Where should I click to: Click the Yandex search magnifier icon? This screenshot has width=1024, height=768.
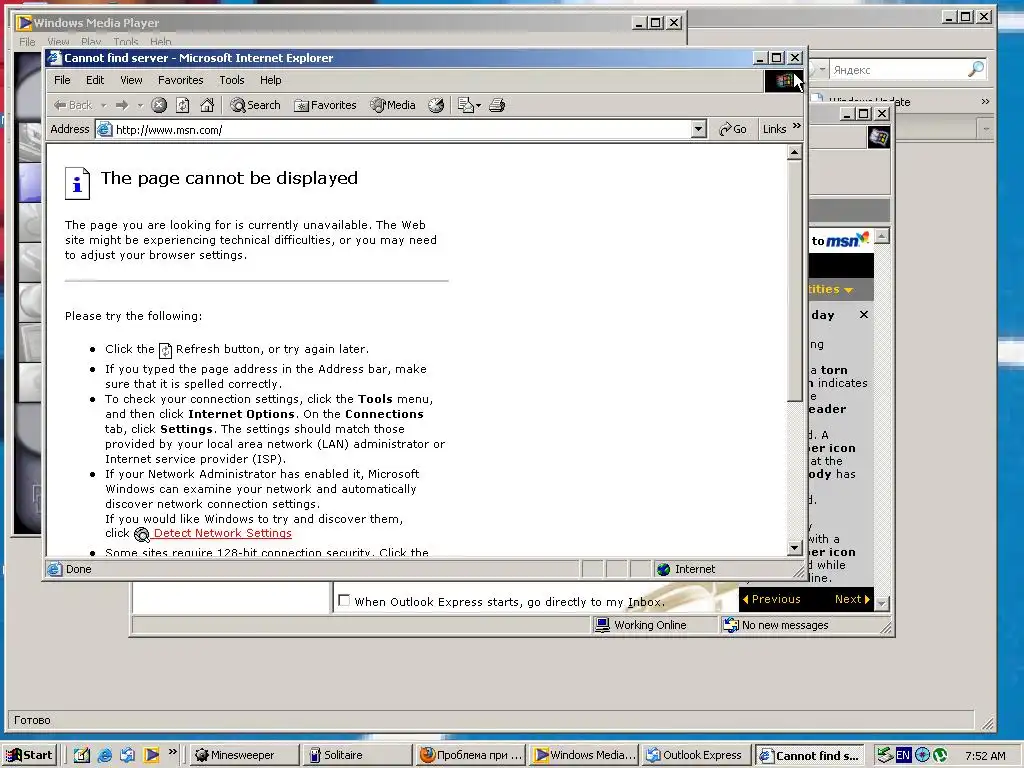(x=976, y=69)
